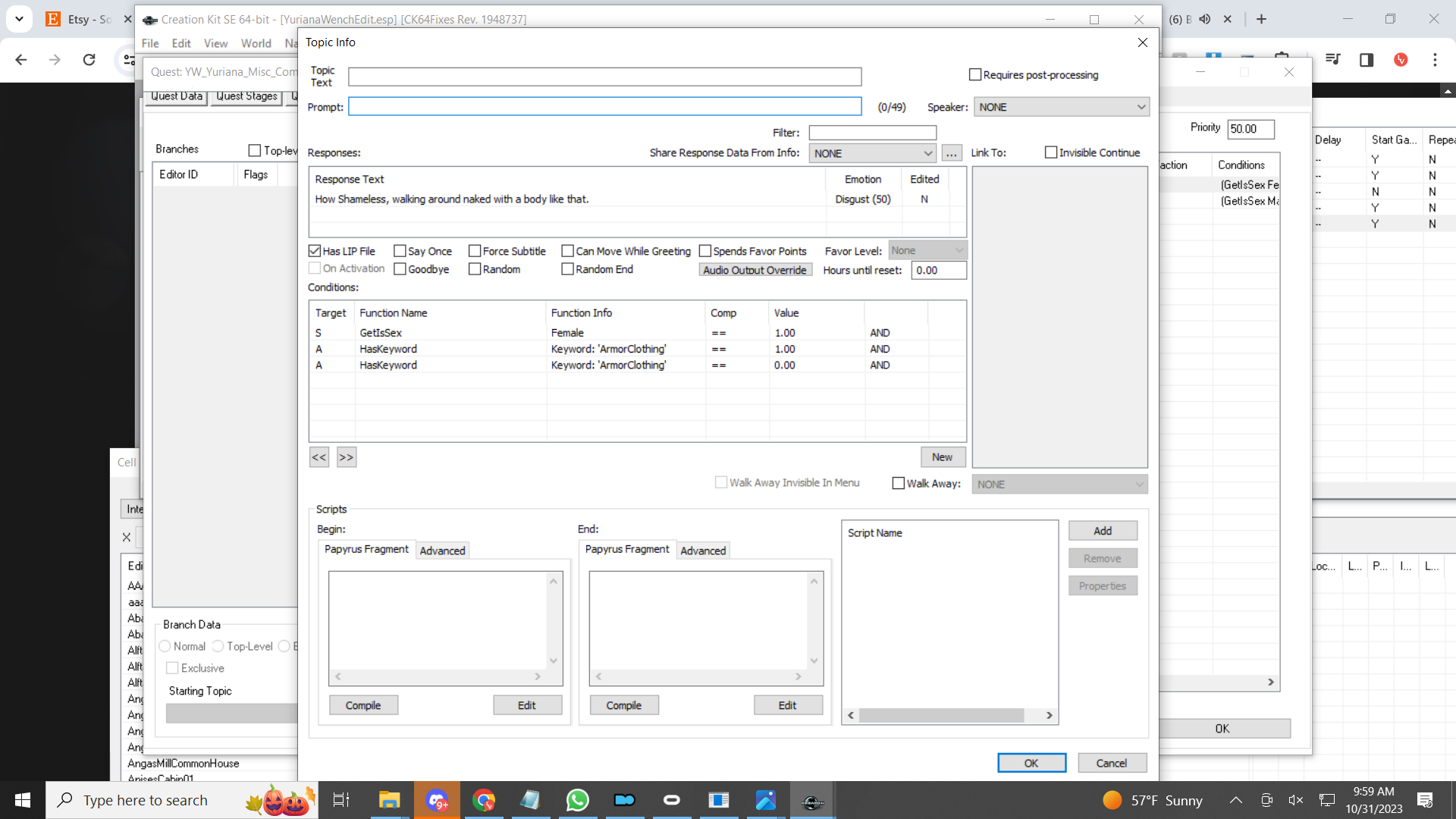Screen dimensions: 1456x819
Task: Open Walk Away NONE dropdown
Action: (1060, 484)
